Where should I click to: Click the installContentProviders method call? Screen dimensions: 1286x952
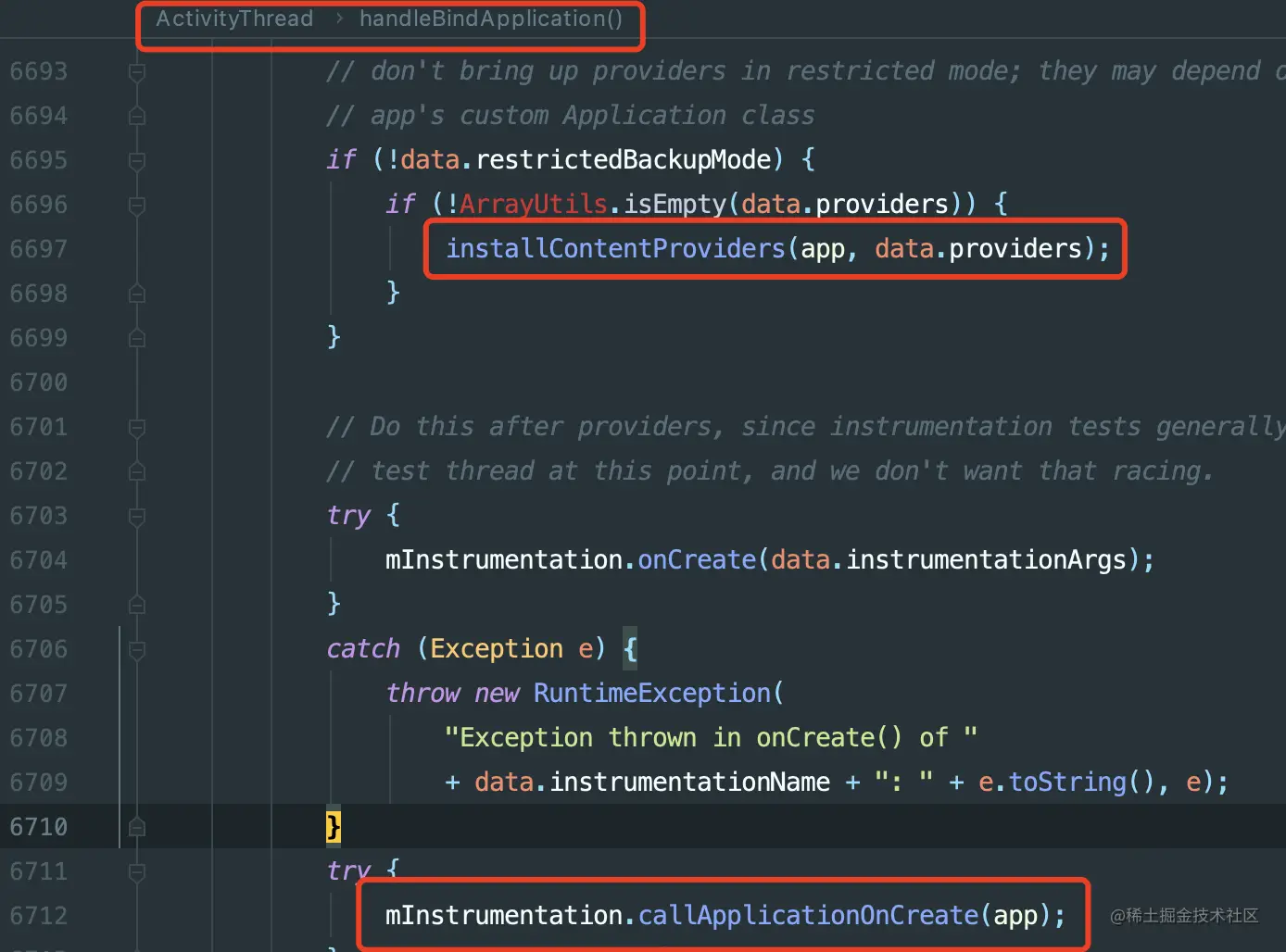pyautogui.click(x=615, y=248)
